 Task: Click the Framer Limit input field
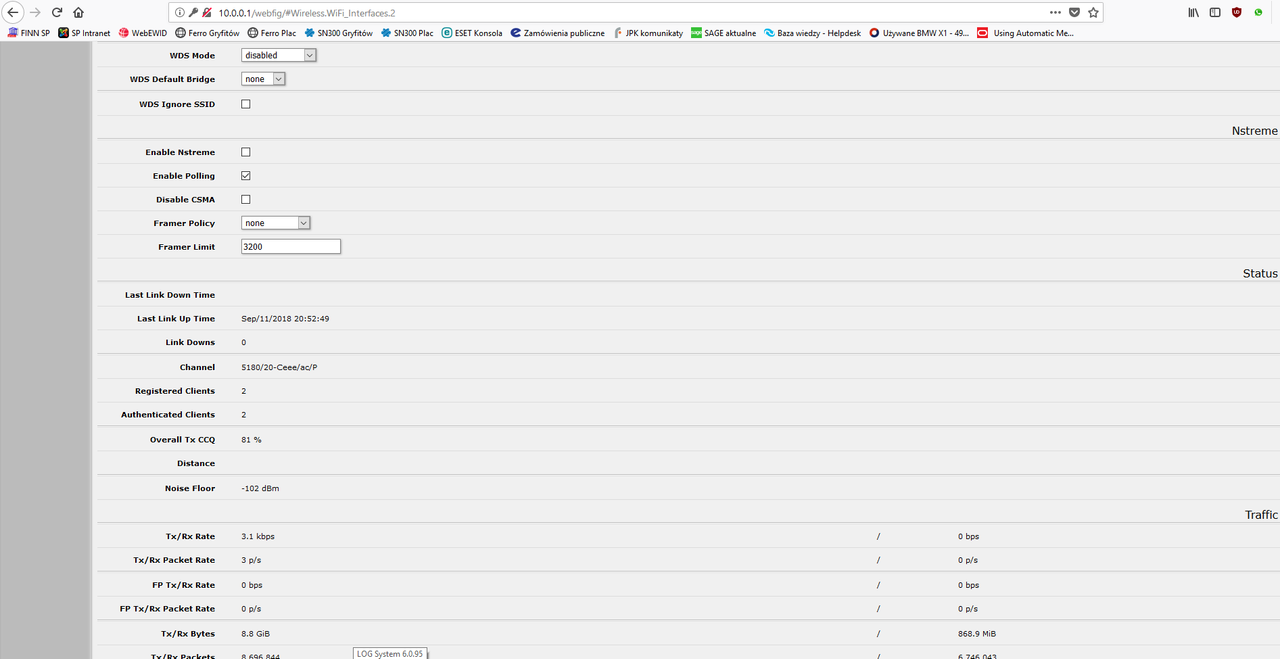point(291,246)
